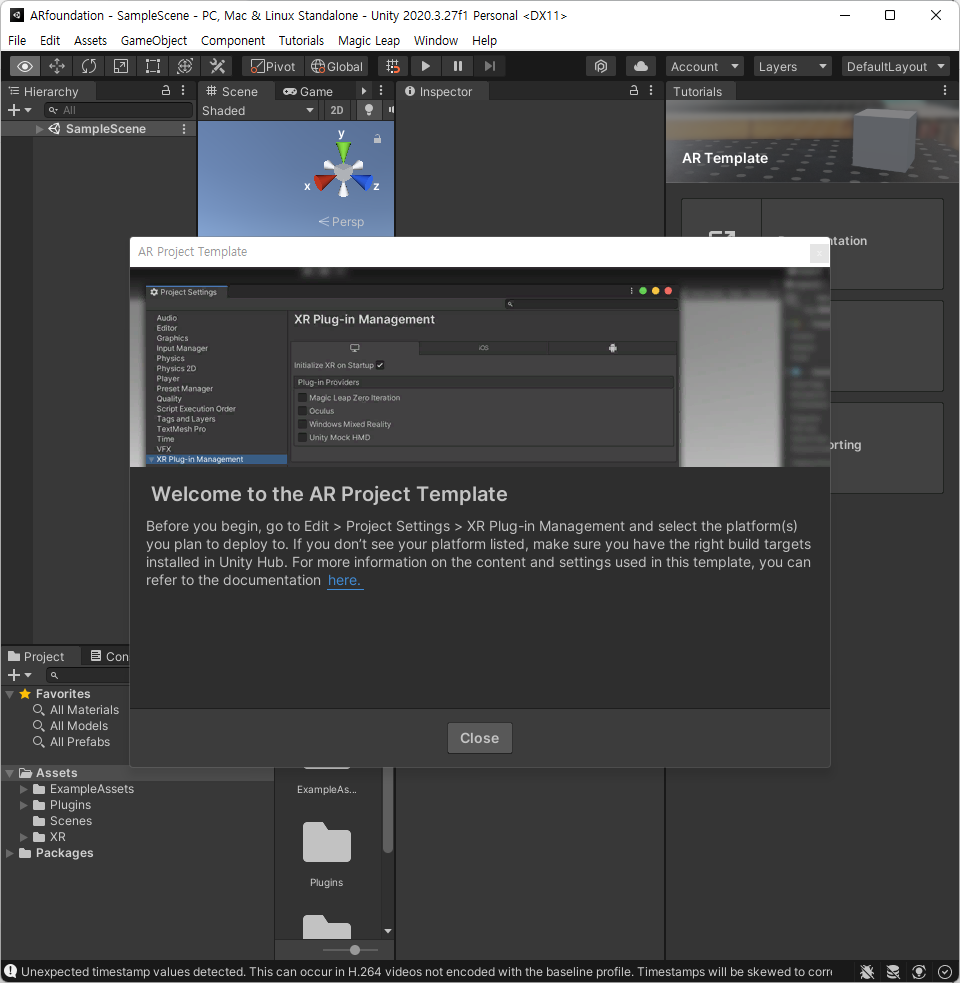This screenshot has width=960, height=983.
Task: Click the Project browser vertical scrollbar
Action: coord(388,812)
